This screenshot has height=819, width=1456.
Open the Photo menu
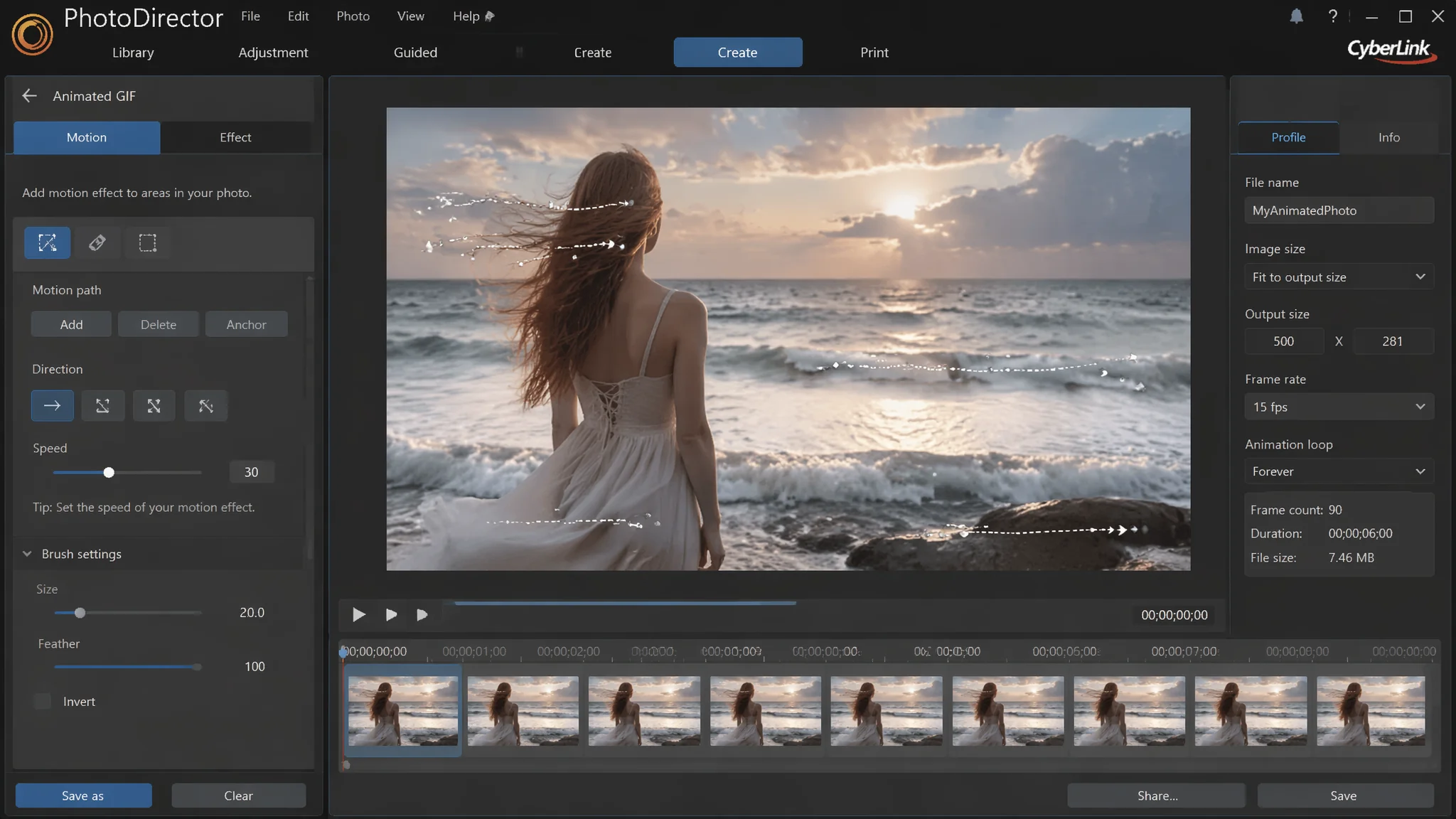(x=353, y=16)
